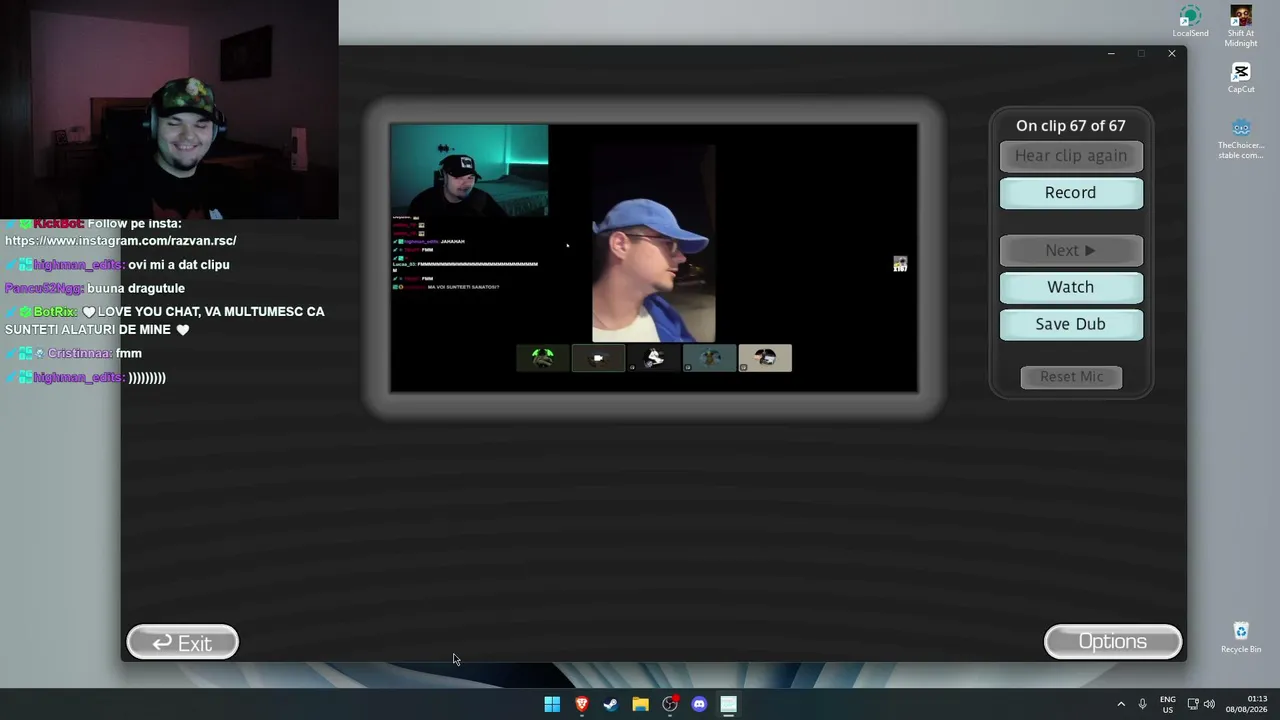Open the Windows Start menu
The image size is (1280, 720).
(552, 704)
